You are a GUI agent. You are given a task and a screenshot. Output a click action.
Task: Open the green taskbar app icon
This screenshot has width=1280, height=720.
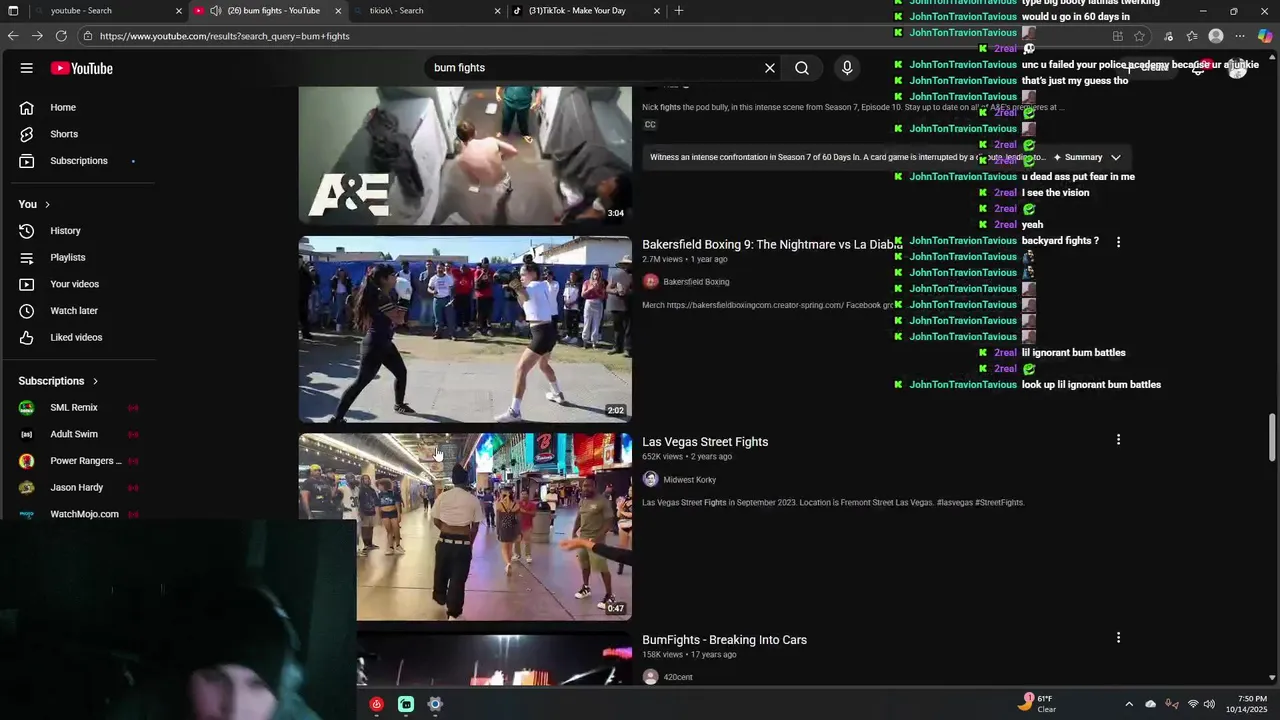coord(406,704)
